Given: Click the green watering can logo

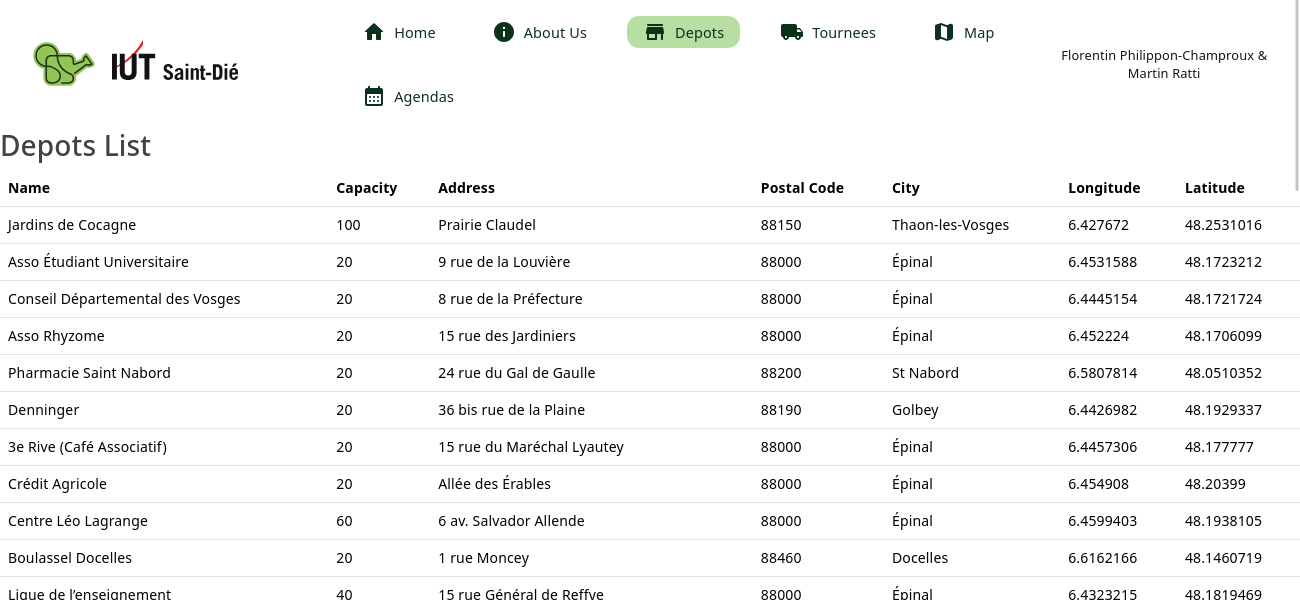Looking at the screenshot, I should [62, 64].
